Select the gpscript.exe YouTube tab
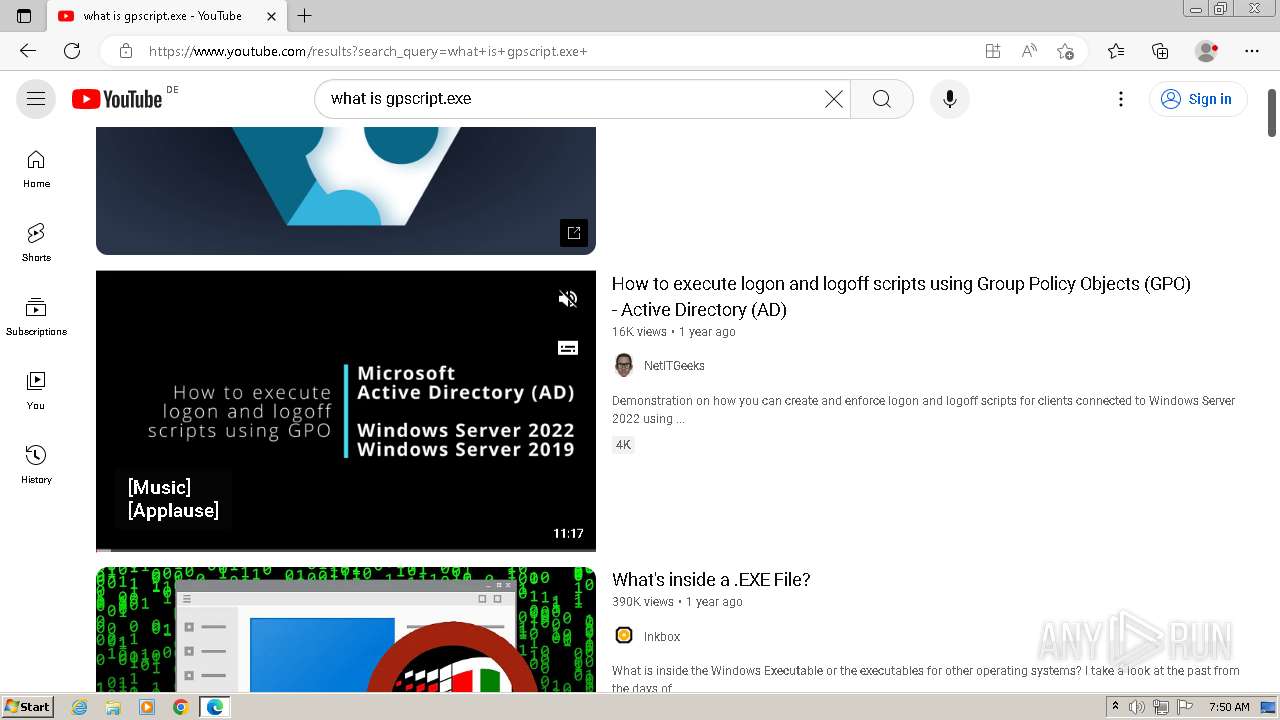The height and width of the screenshot is (720, 1280). tap(165, 16)
